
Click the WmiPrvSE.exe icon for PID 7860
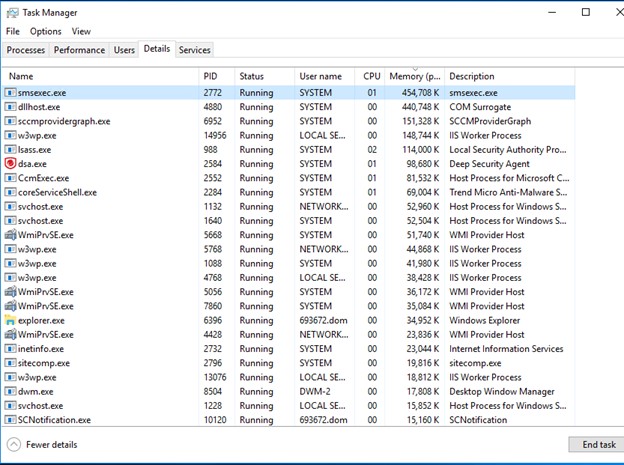point(10,306)
